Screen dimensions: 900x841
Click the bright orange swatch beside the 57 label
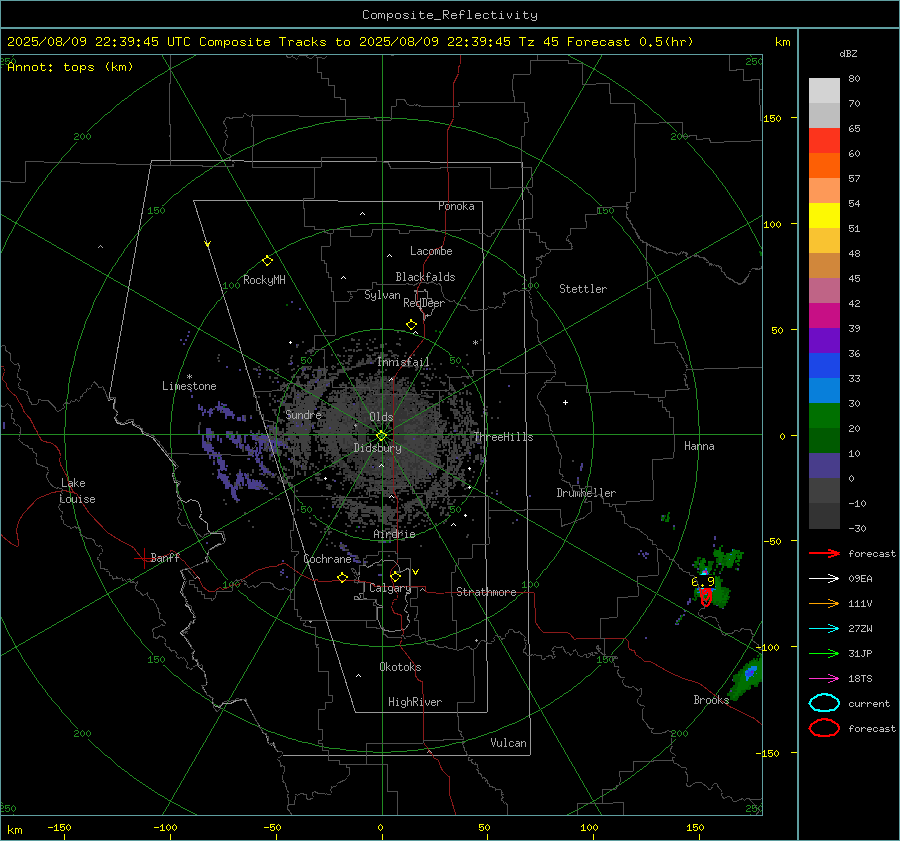pos(824,165)
